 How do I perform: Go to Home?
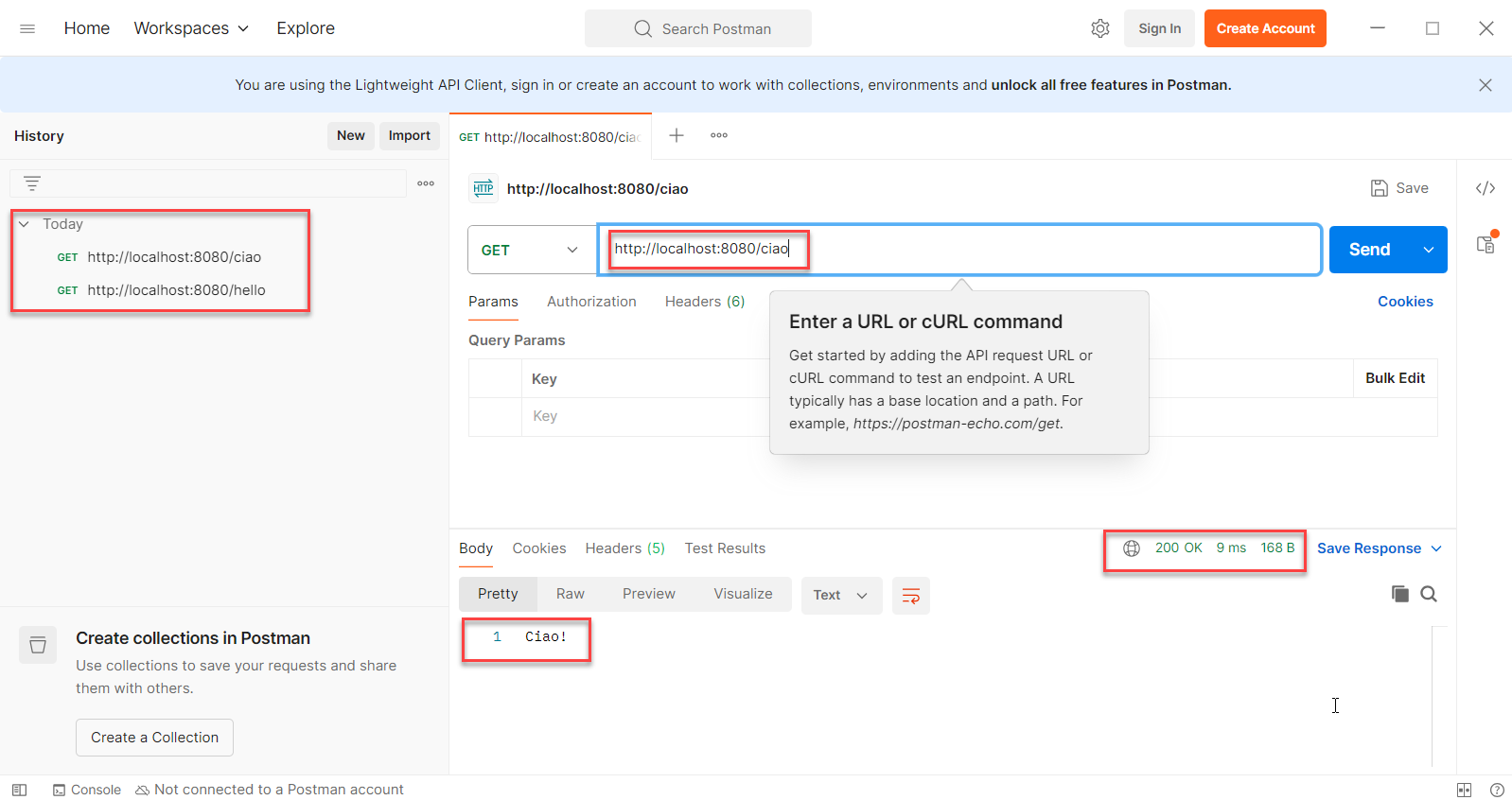[87, 28]
